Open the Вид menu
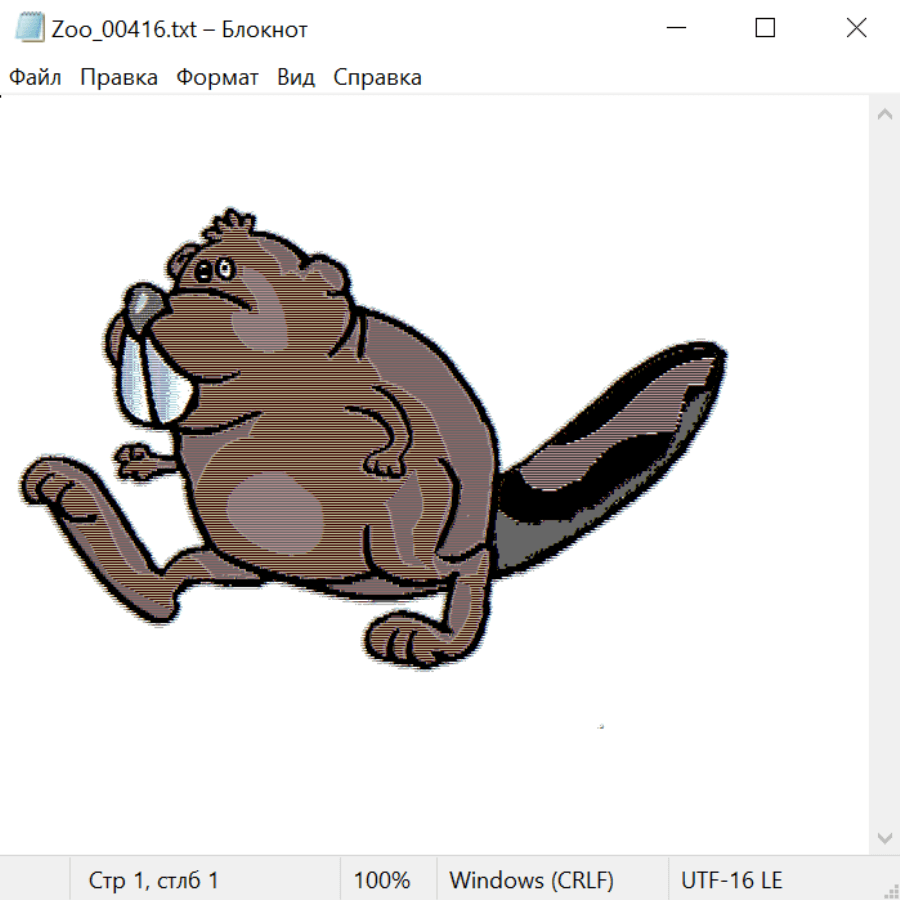The width and height of the screenshot is (900, 900). pos(296,78)
